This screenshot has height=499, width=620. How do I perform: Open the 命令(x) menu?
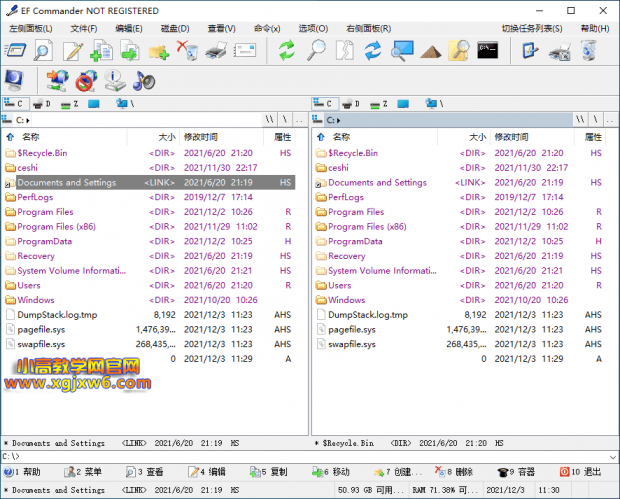point(268,29)
